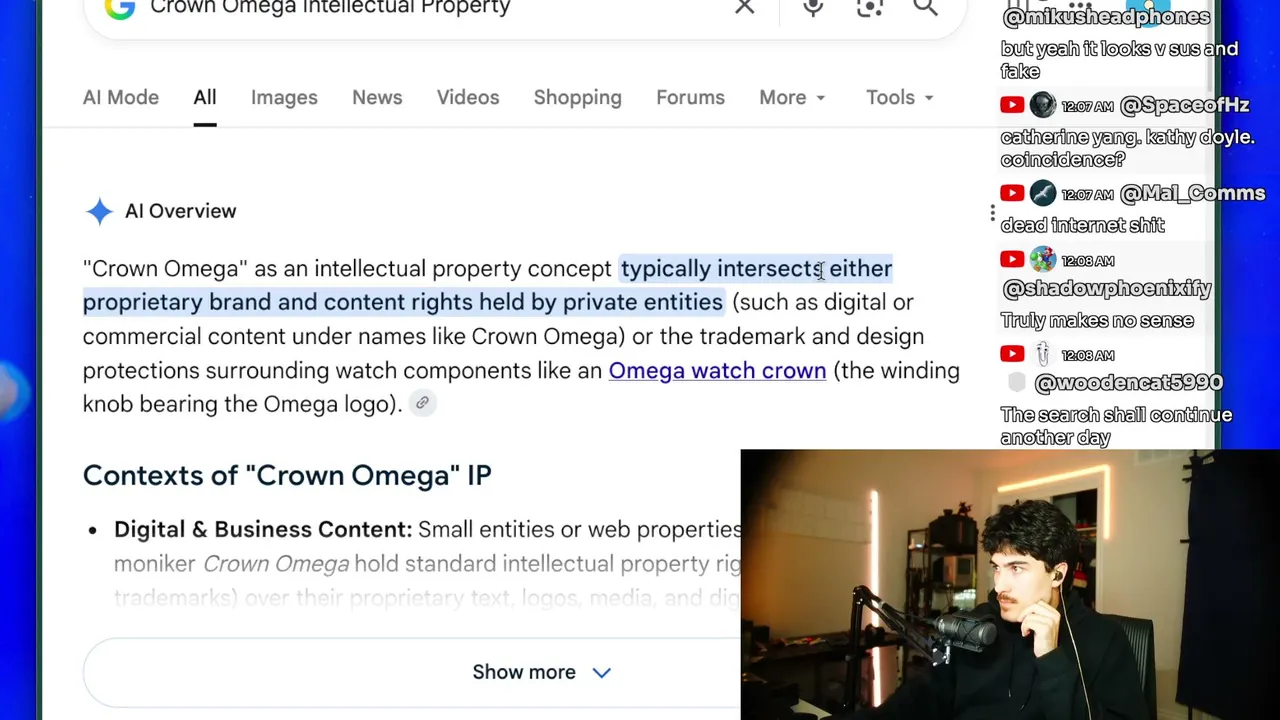
Task: Select the Forums tab
Action: (x=690, y=97)
